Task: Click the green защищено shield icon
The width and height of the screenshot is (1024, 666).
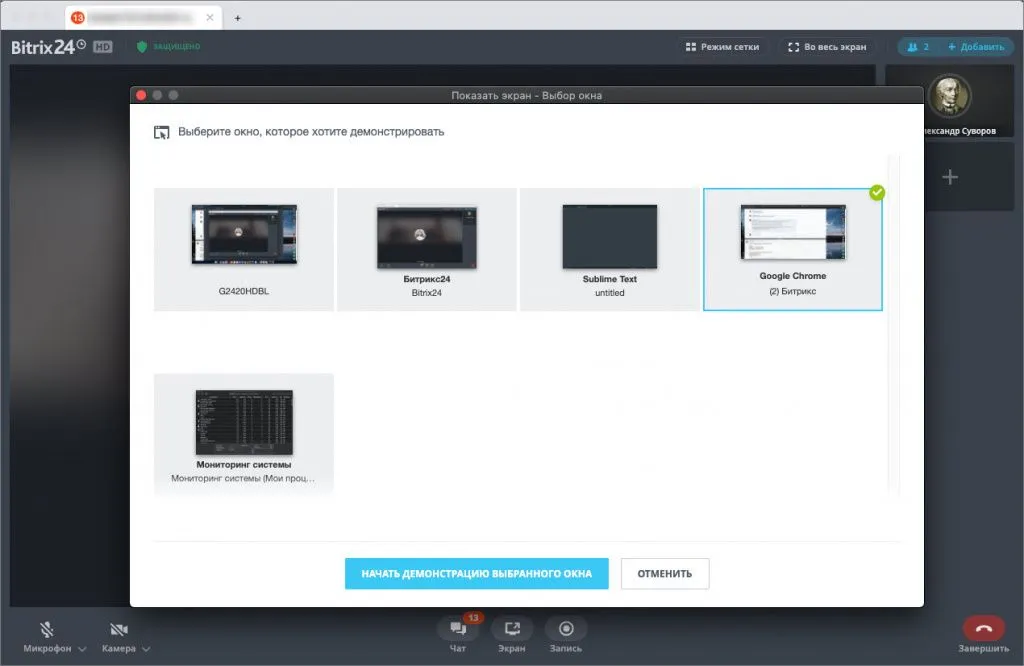Action: point(142,47)
